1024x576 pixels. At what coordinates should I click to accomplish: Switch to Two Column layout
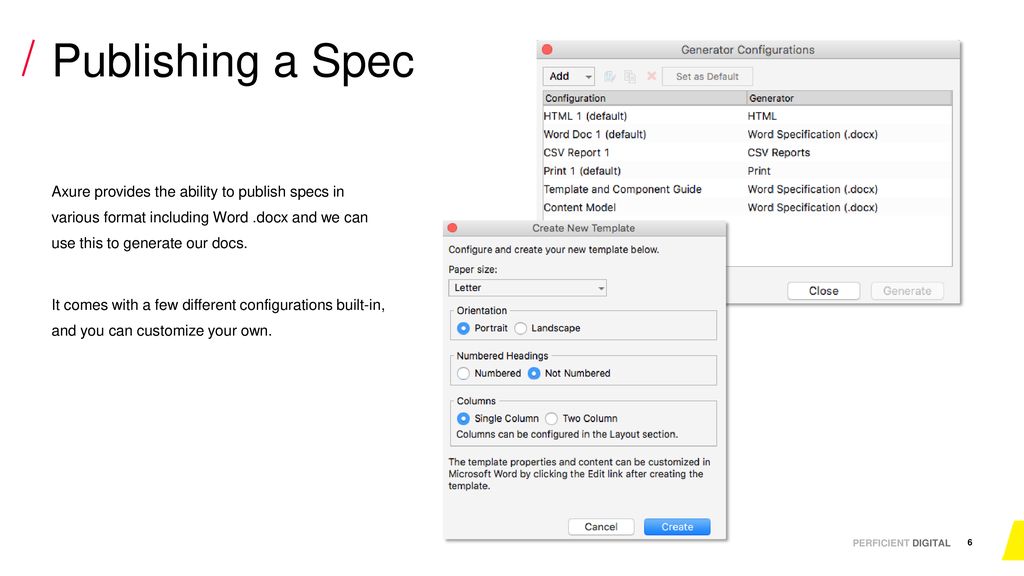tap(551, 419)
